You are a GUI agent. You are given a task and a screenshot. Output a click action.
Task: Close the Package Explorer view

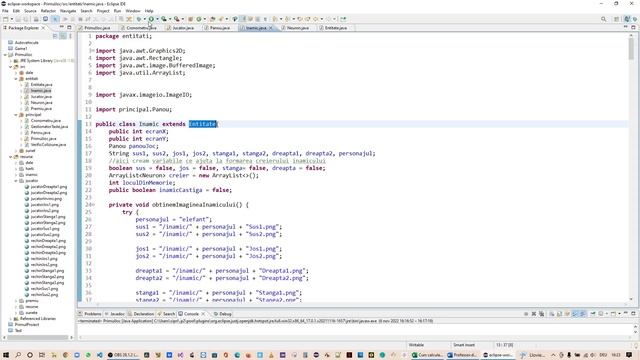pos(43,28)
